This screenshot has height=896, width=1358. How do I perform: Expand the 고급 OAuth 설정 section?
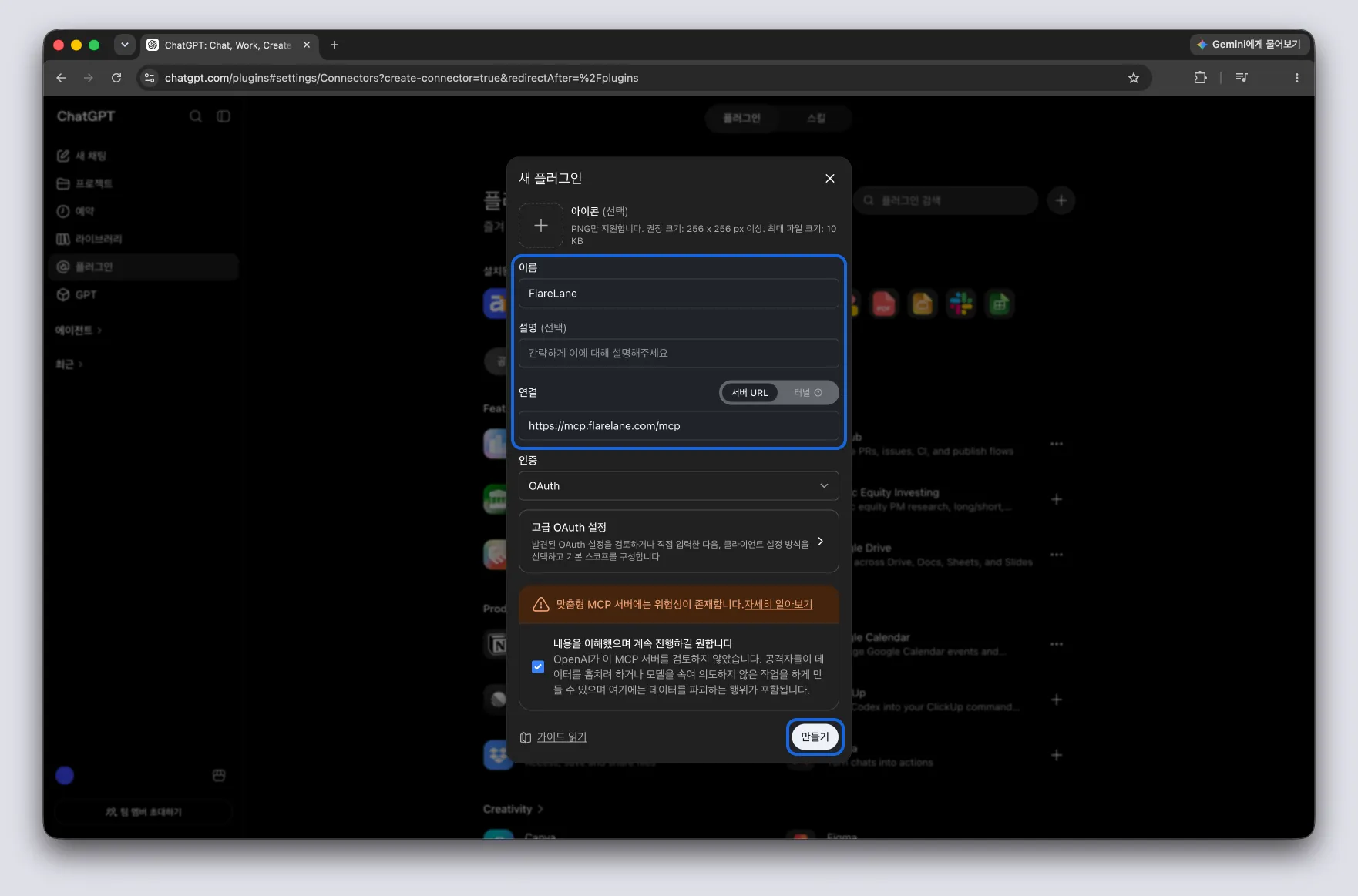(679, 542)
